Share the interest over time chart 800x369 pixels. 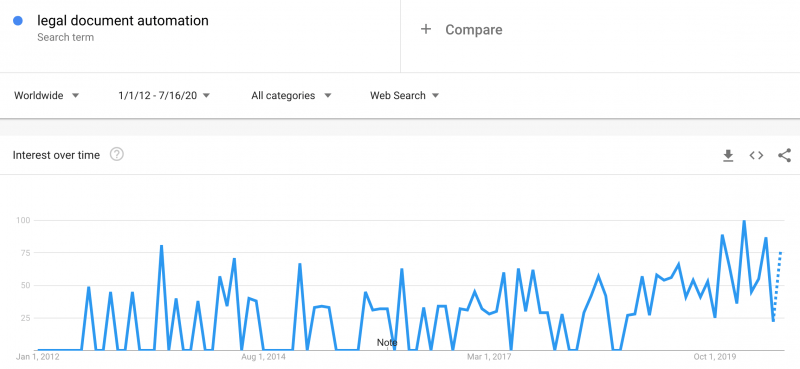784,156
